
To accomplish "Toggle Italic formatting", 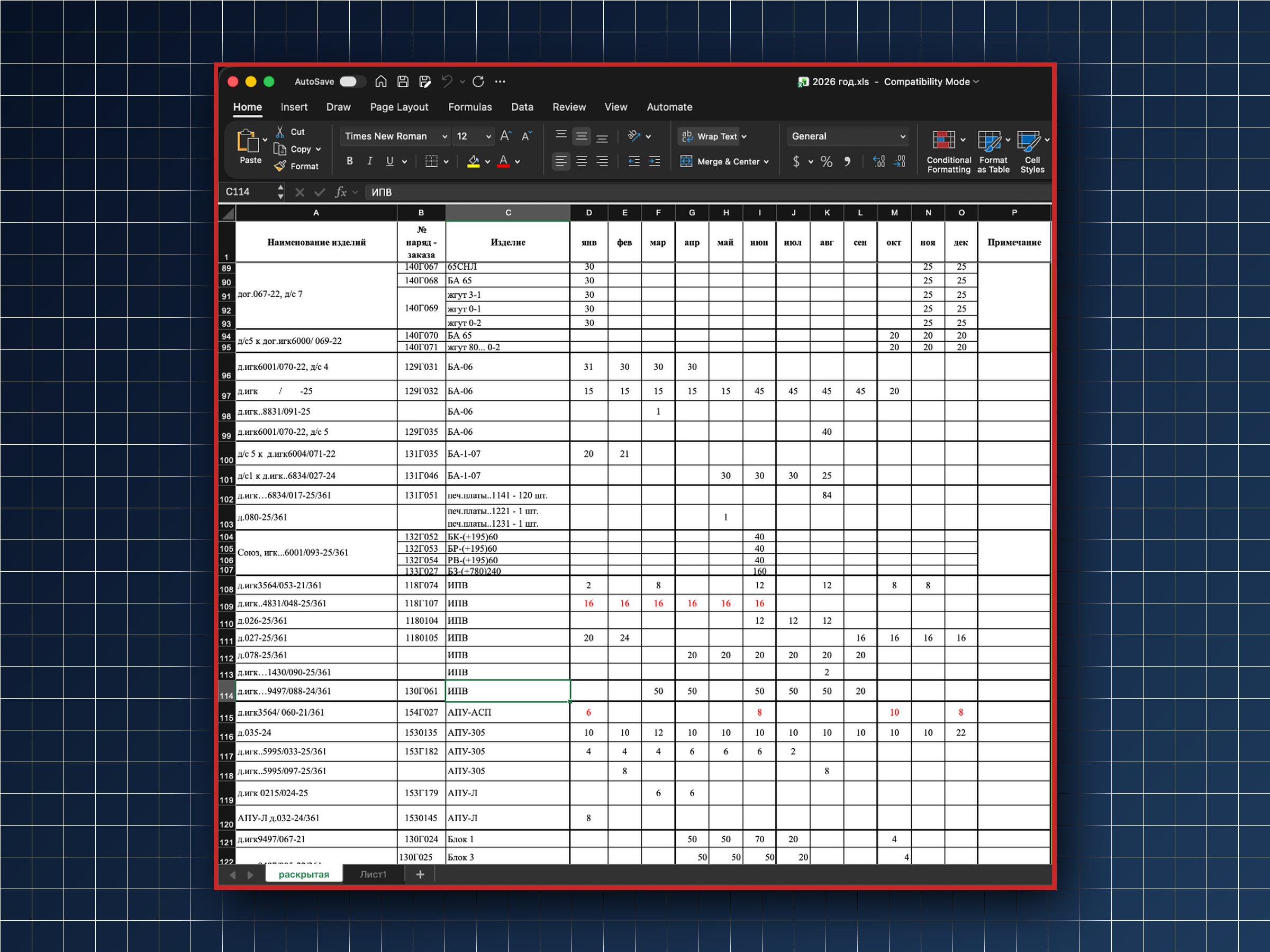I will click(370, 161).
